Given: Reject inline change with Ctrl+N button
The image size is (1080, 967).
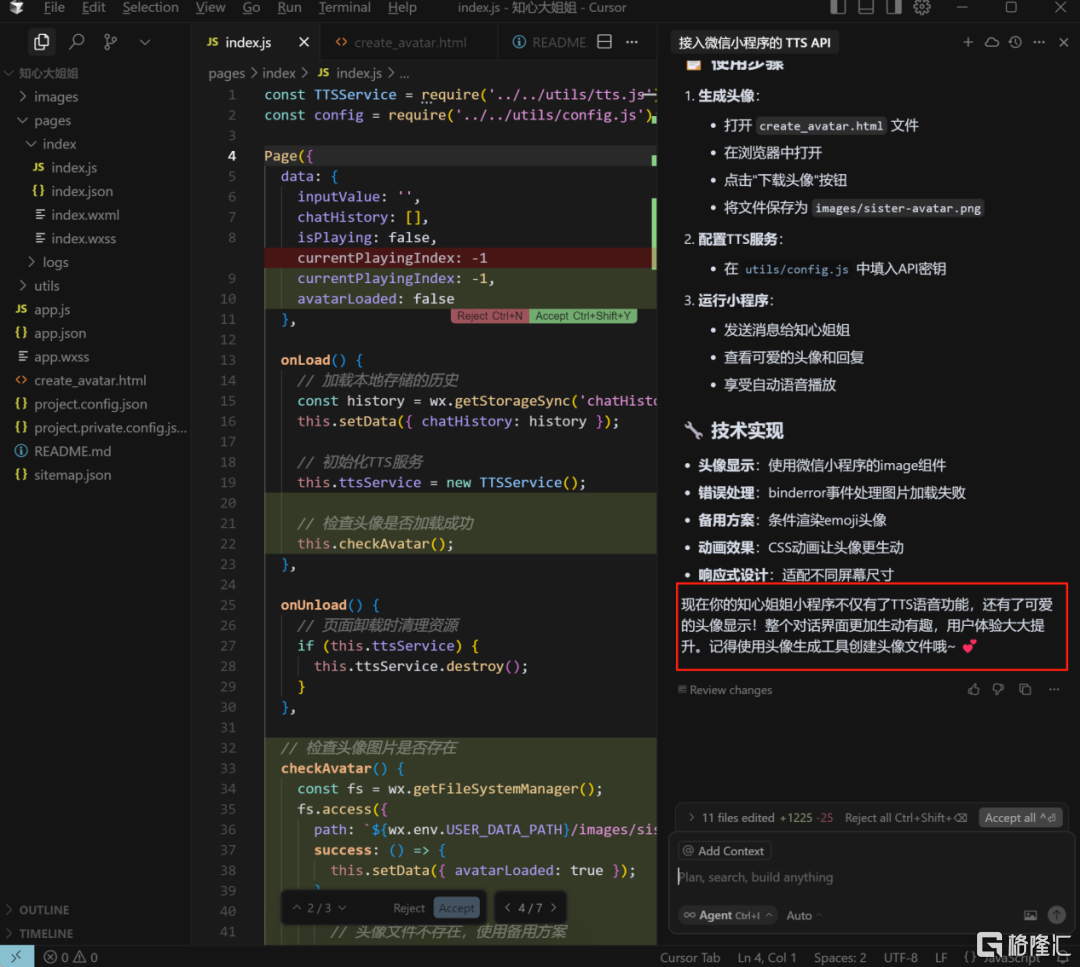Looking at the screenshot, I should pyautogui.click(x=490, y=316).
